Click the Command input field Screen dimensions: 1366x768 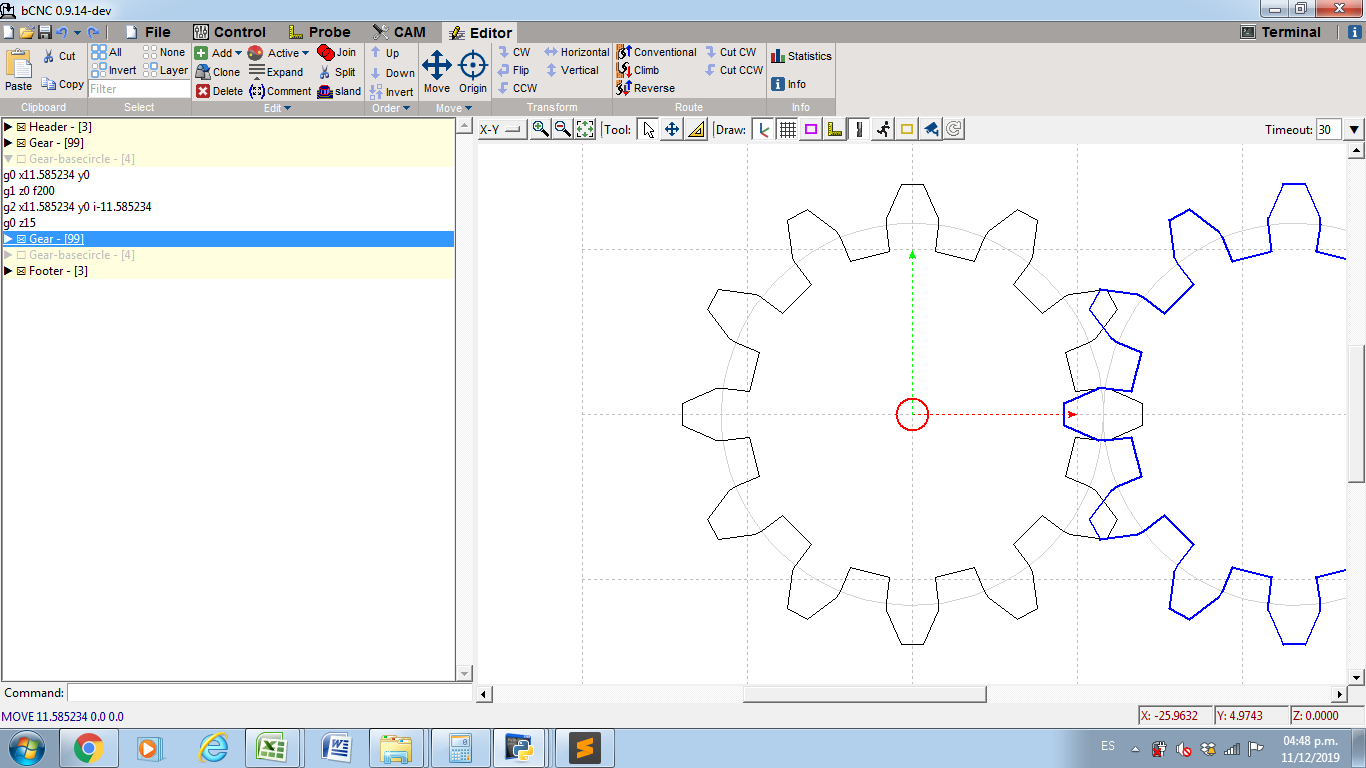270,693
